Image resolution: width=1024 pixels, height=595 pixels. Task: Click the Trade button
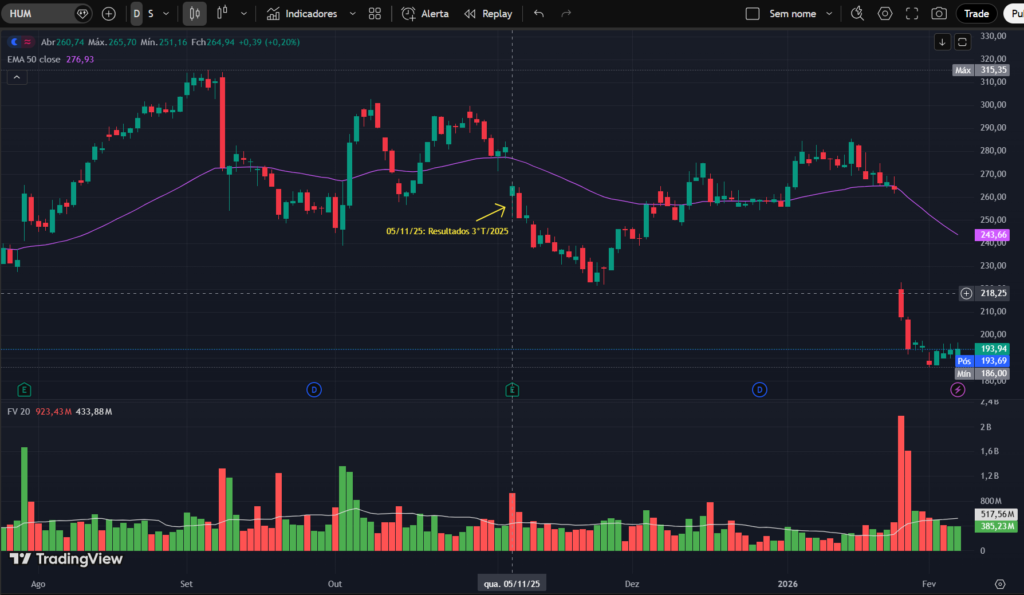[x=977, y=13]
